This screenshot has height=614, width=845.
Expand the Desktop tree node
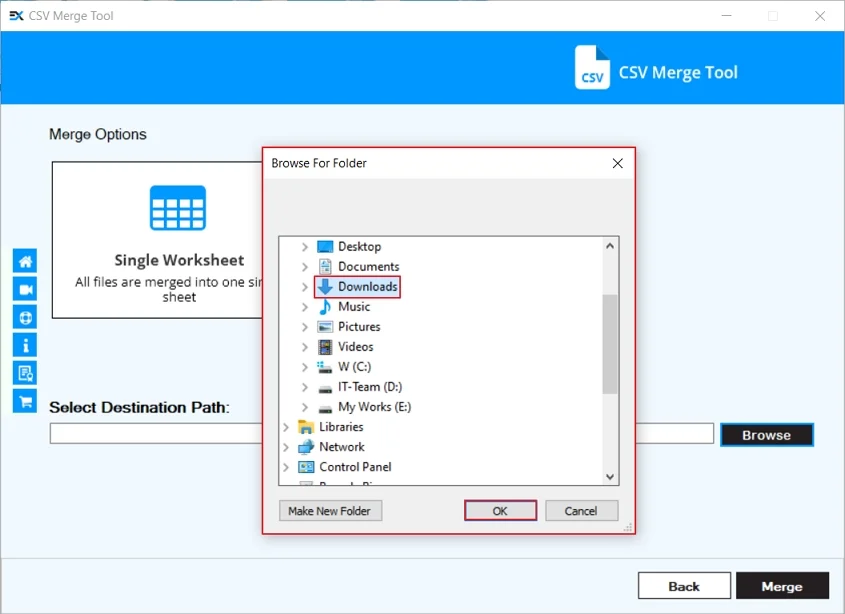point(304,246)
